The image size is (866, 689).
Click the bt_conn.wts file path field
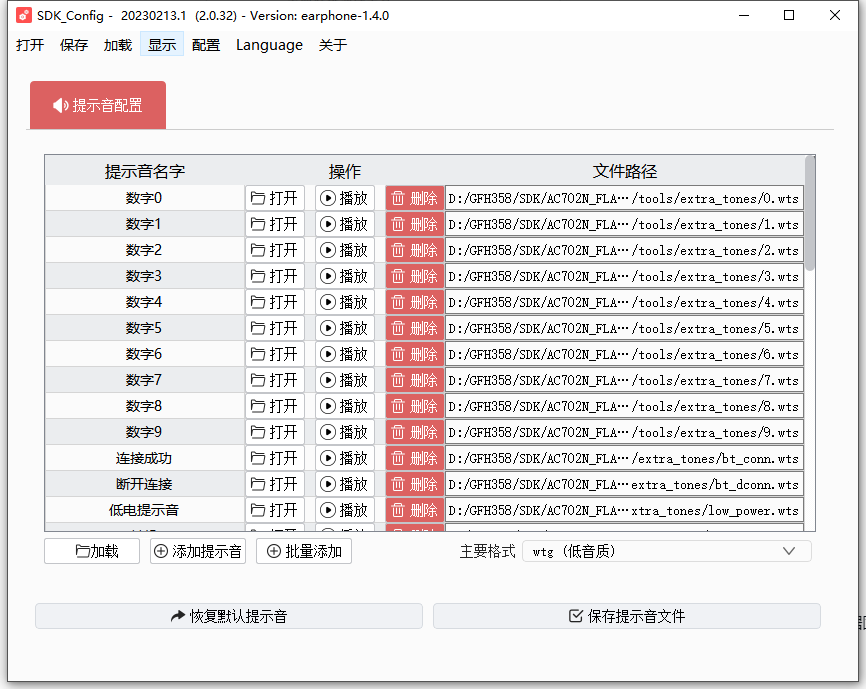[624, 458]
